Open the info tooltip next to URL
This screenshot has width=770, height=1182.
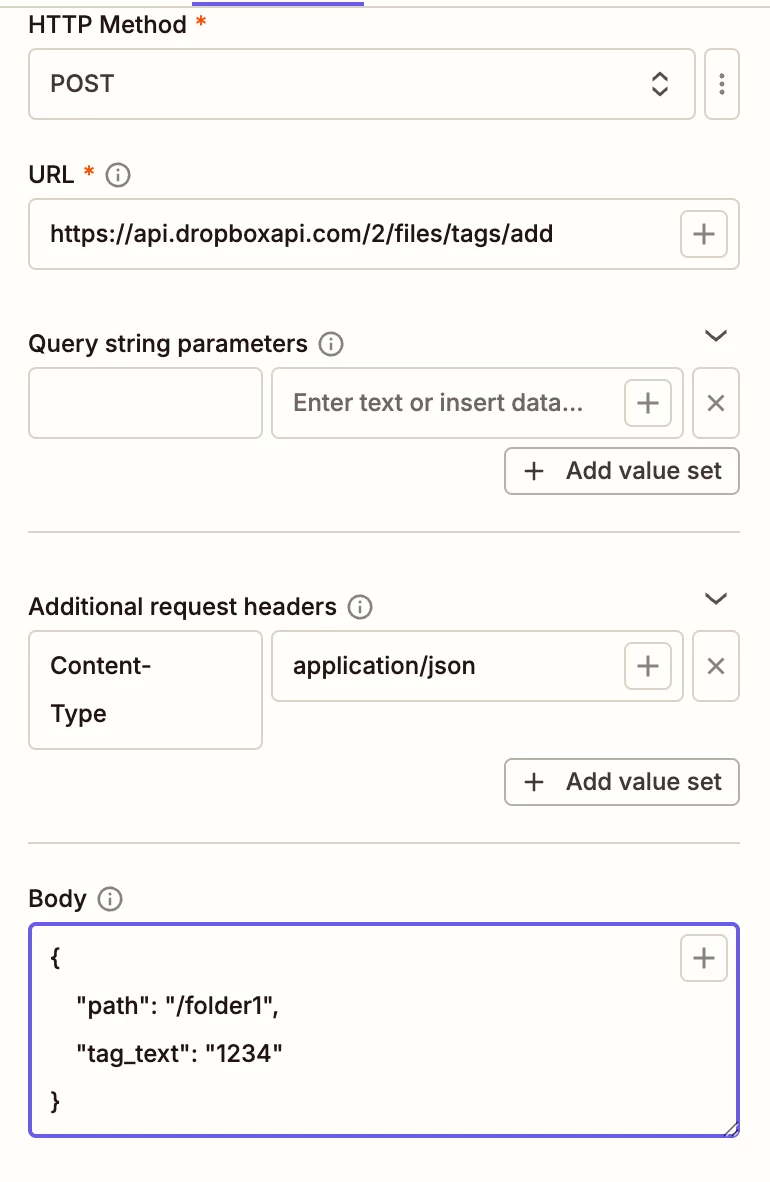pos(117,175)
